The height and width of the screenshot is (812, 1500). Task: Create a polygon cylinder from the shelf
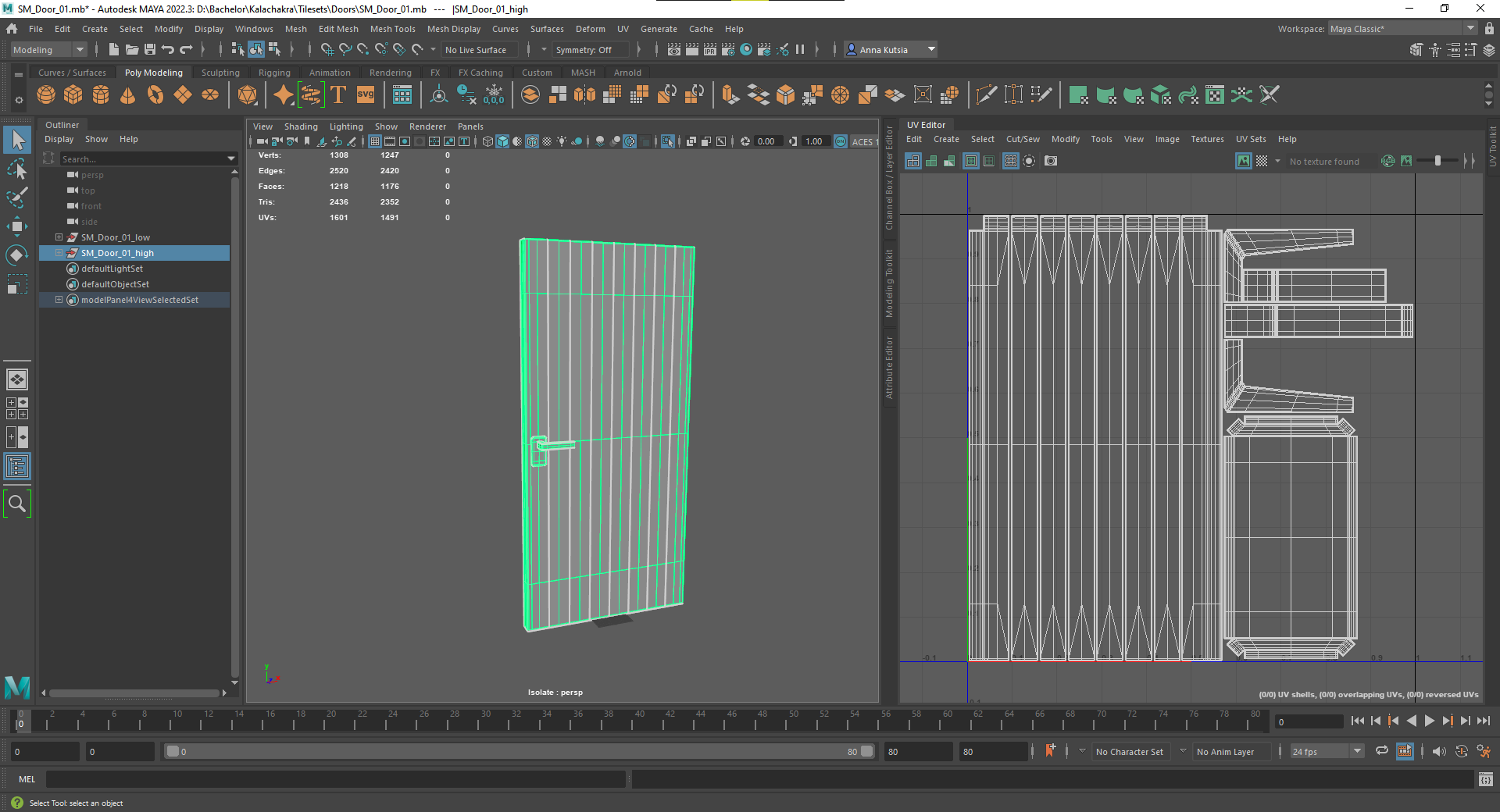tap(101, 95)
